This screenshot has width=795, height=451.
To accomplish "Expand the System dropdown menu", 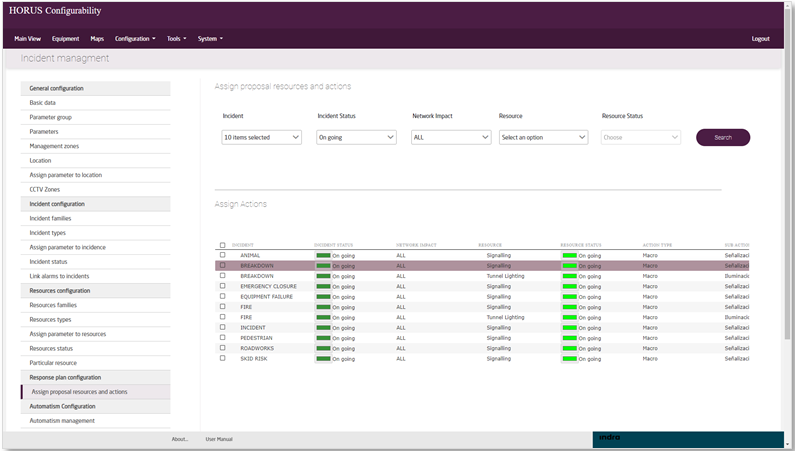I will [x=210, y=39].
